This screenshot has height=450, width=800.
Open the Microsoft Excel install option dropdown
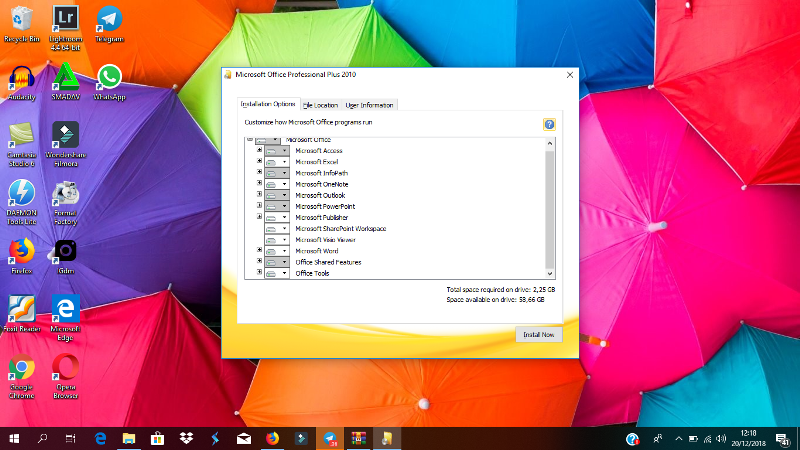(x=284, y=162)
